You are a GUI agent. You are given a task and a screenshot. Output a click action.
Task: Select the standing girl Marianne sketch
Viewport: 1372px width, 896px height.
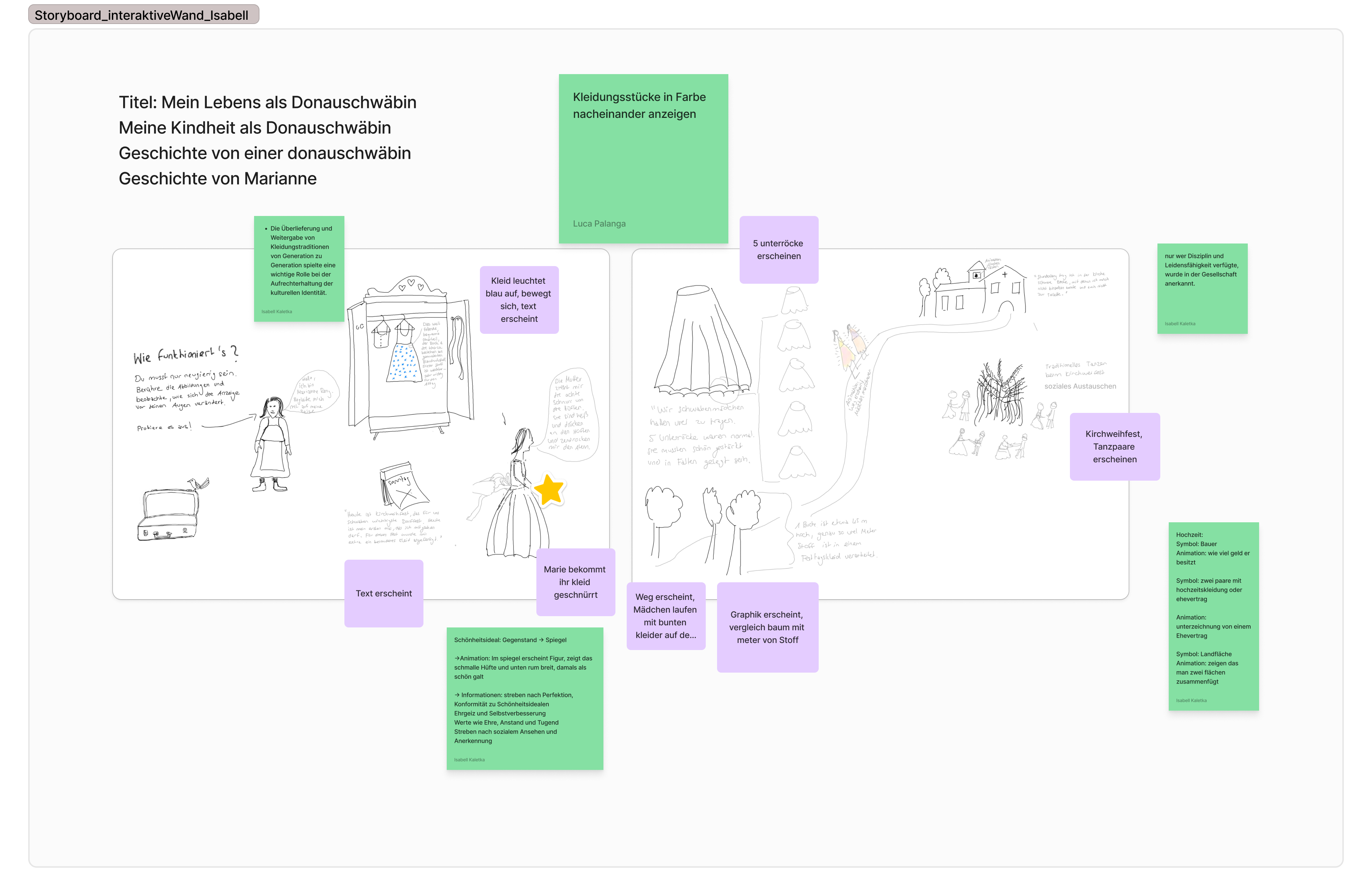coord(271,445)
